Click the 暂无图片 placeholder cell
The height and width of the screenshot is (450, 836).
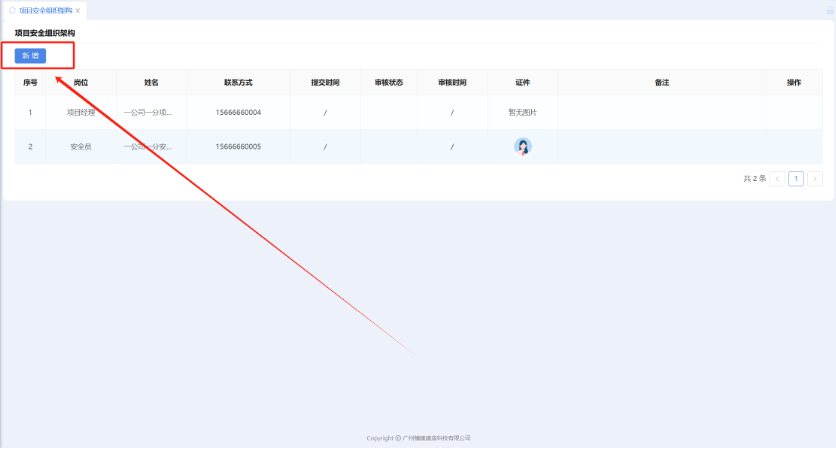tap(522, 112)
